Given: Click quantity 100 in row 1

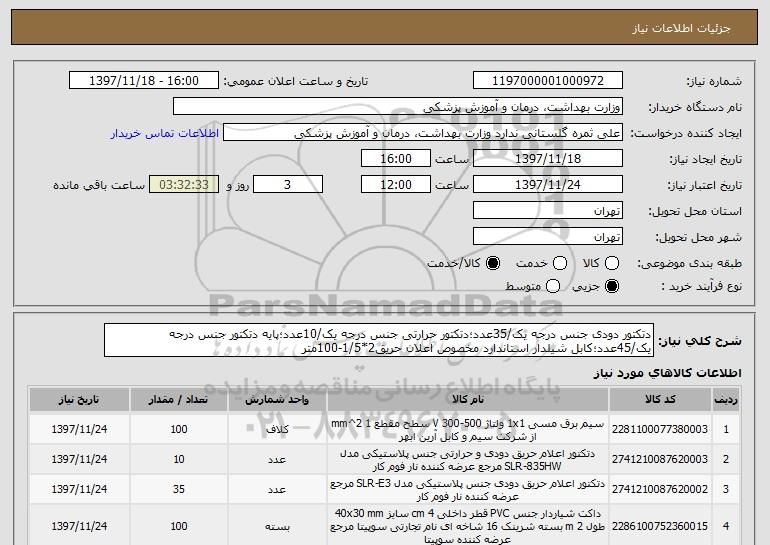Looking at the screenshot, I should tap(179, 430).
